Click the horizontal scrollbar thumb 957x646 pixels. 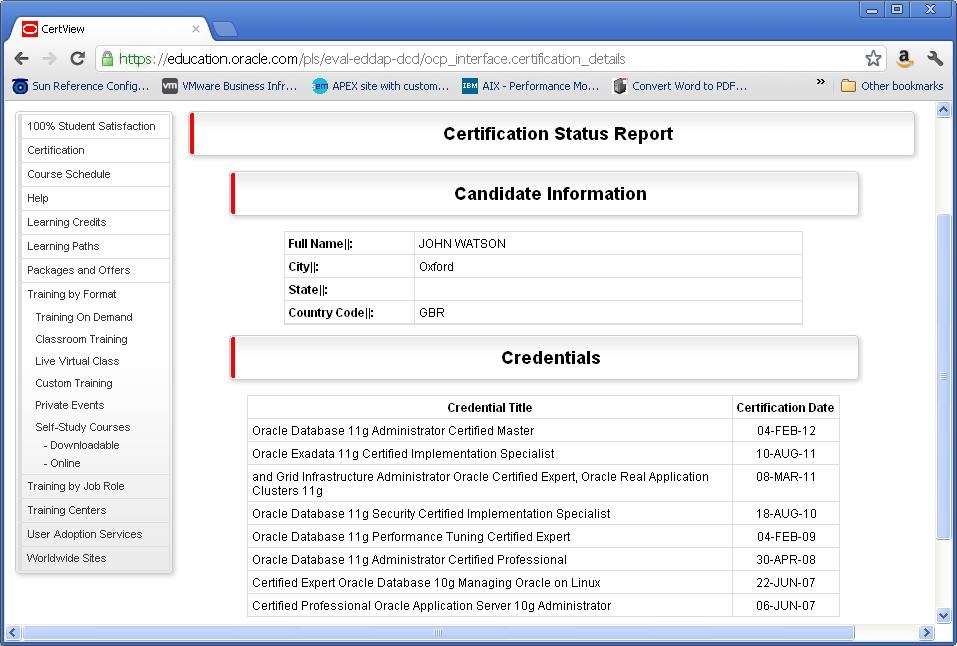tap(438, 633)
